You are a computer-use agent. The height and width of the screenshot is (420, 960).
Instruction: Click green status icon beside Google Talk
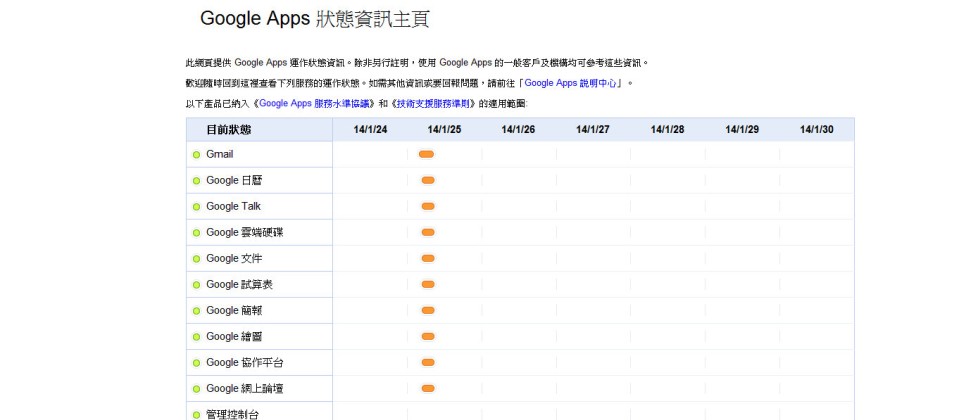click(x=196, y=207)
